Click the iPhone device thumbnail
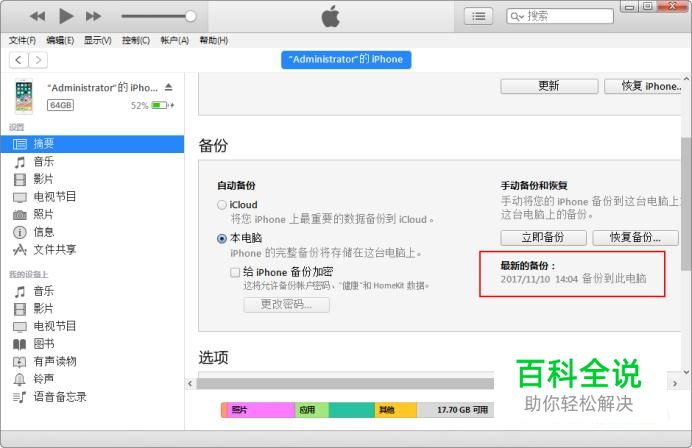 [x=24, y=96]
